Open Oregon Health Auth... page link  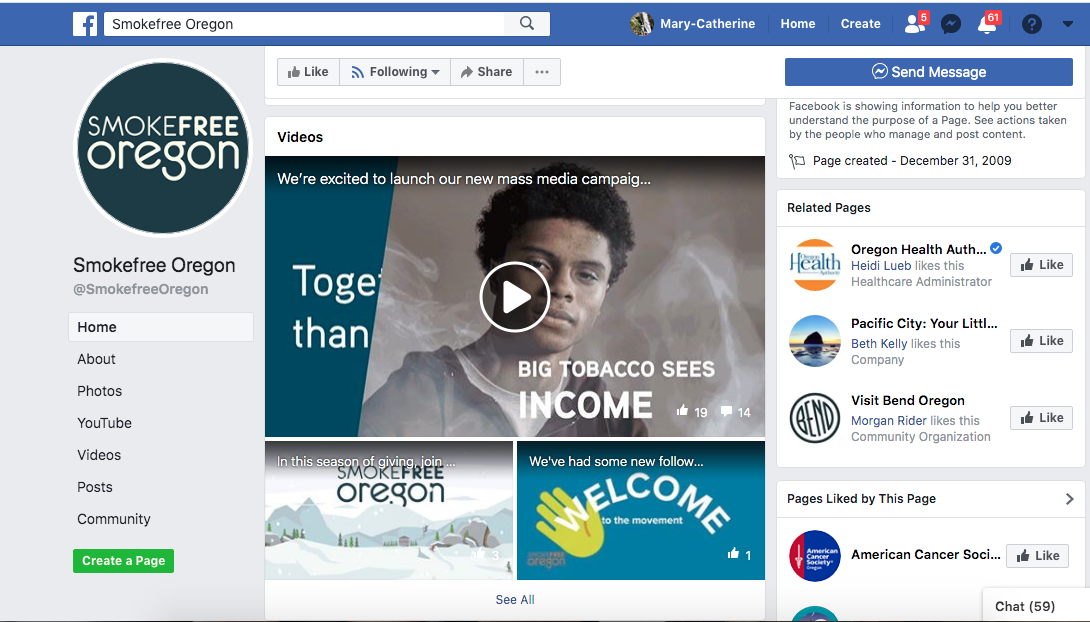click(x=918, y=249)
